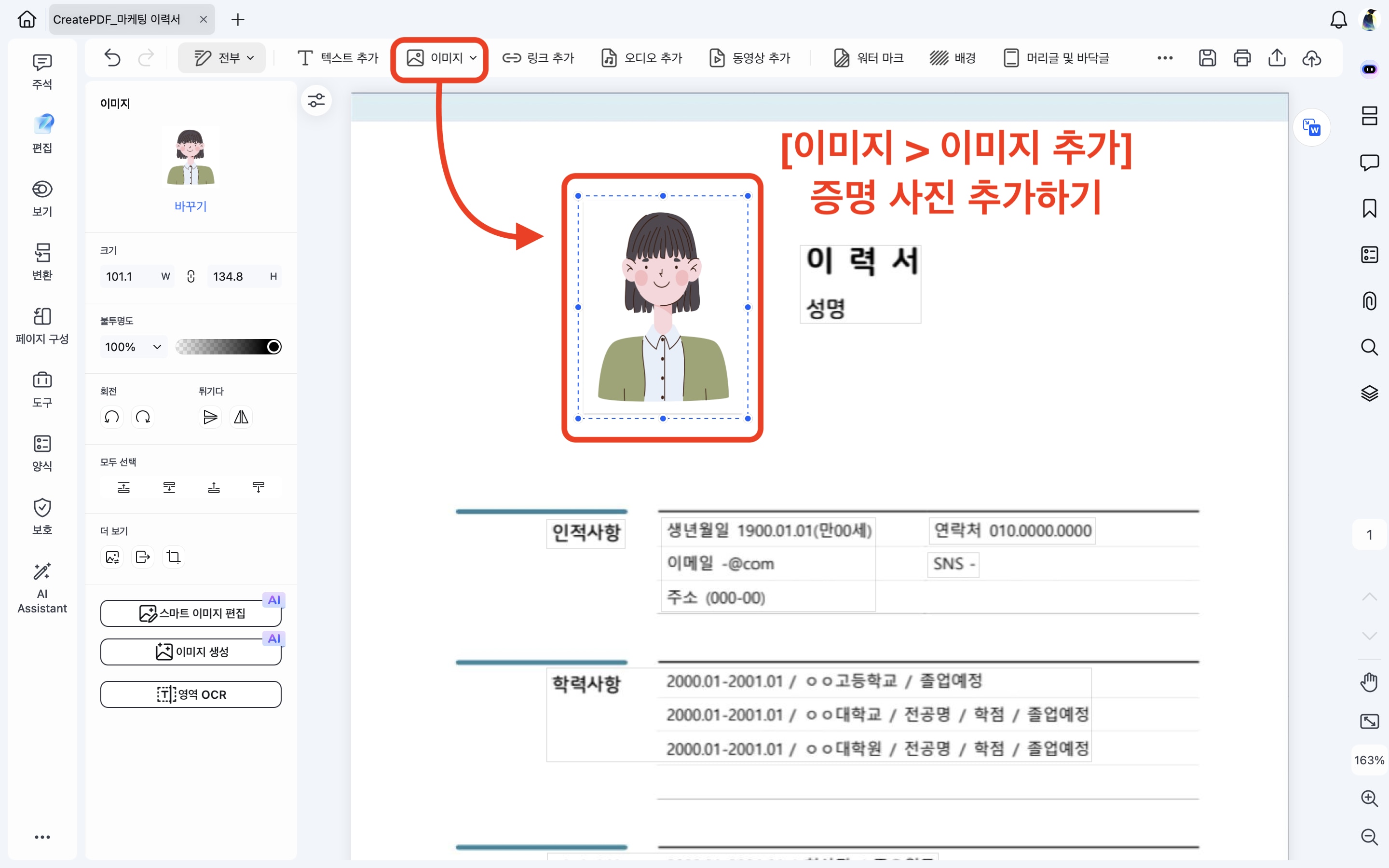Open the bookmark panel icon
The width and height of the screenshot is (1389, 868).
[1370, 208]
